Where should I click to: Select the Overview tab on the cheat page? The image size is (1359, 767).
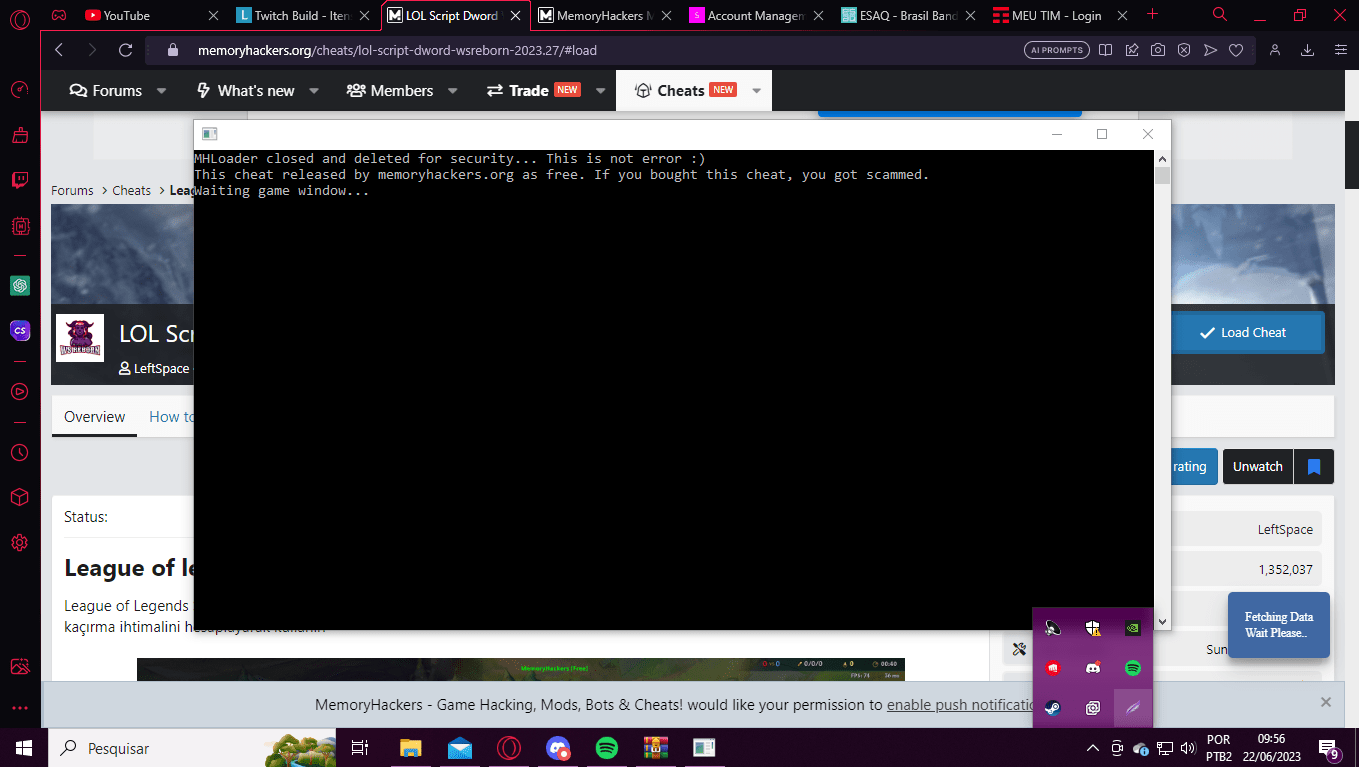[95, 417]
